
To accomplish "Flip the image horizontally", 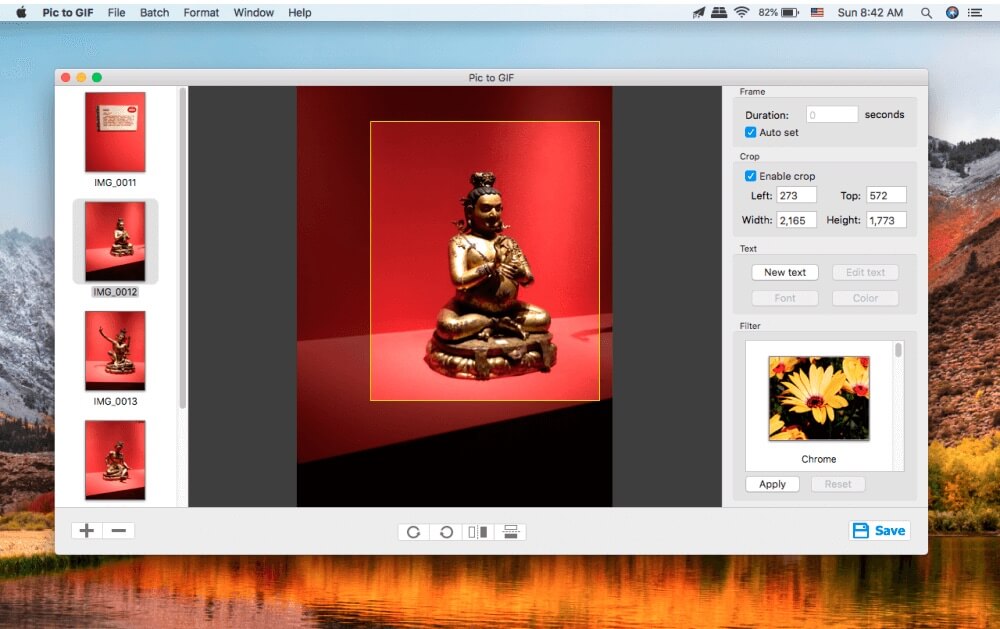I will [478, 532].
